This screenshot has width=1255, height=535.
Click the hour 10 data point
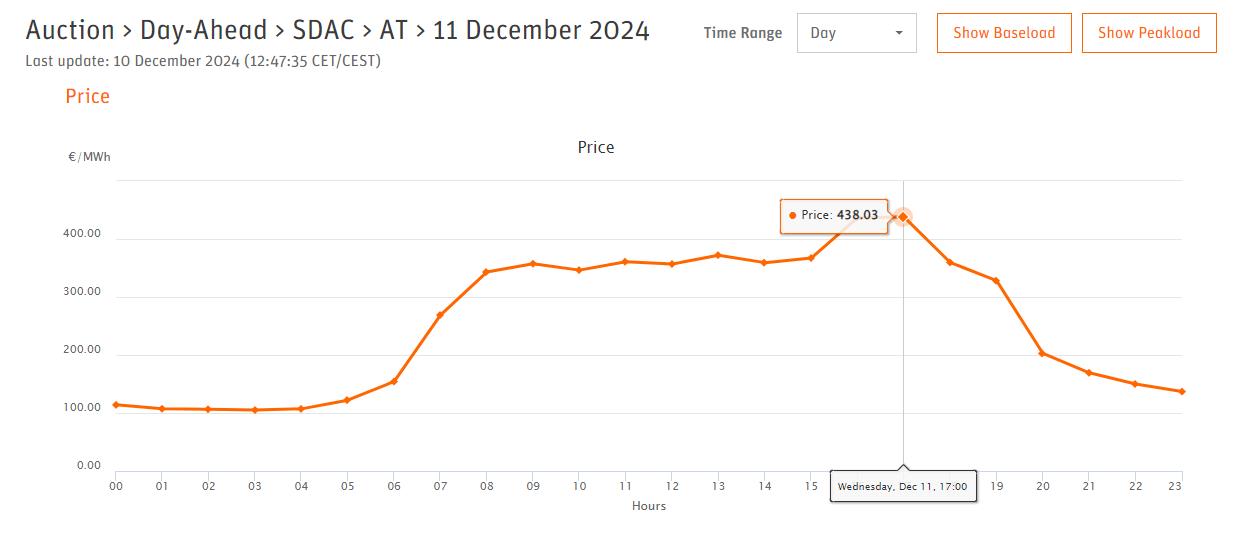[x=579, y=270]
